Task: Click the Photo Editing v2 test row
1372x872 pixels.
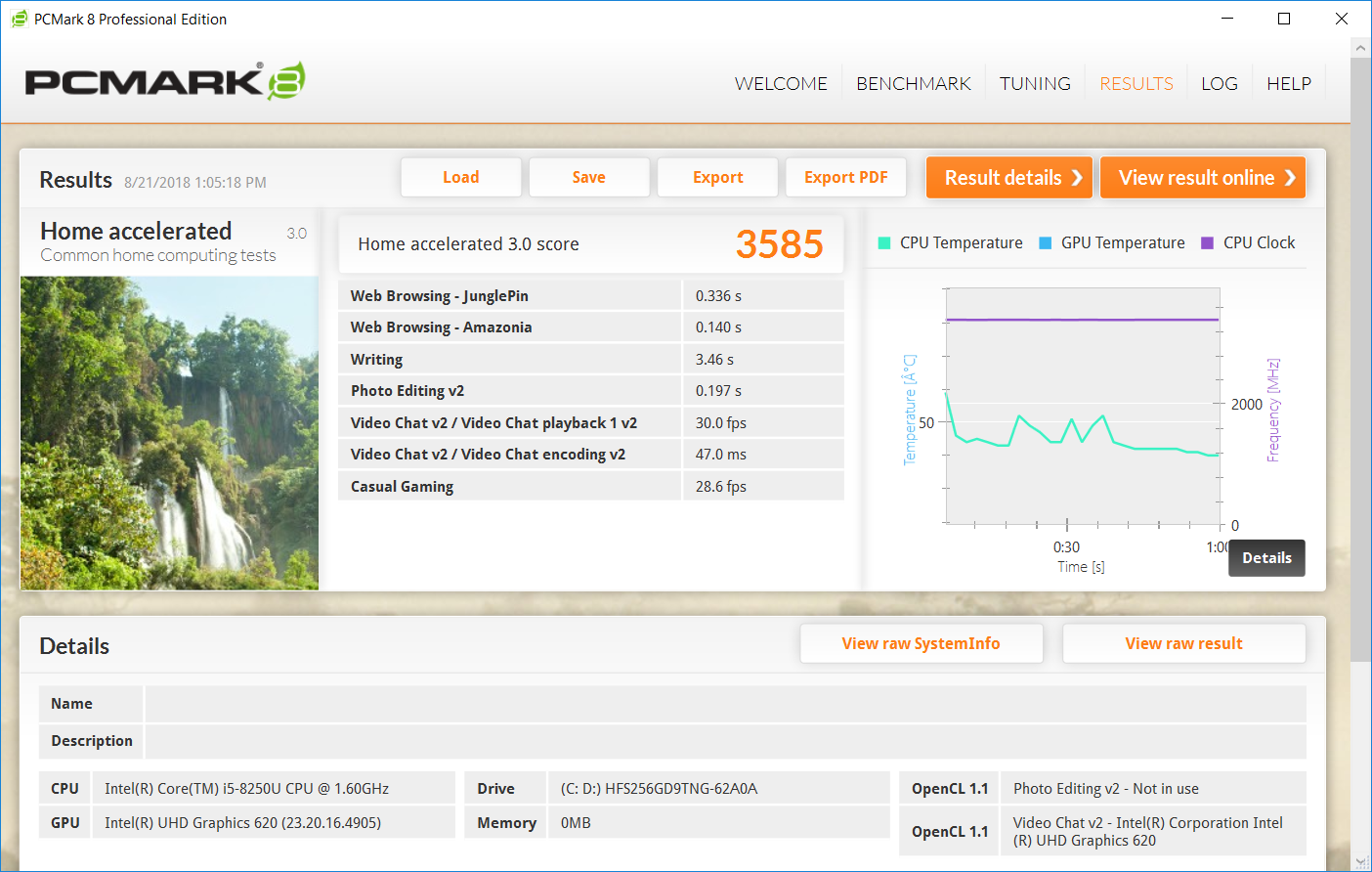Action: pos(591,391)
